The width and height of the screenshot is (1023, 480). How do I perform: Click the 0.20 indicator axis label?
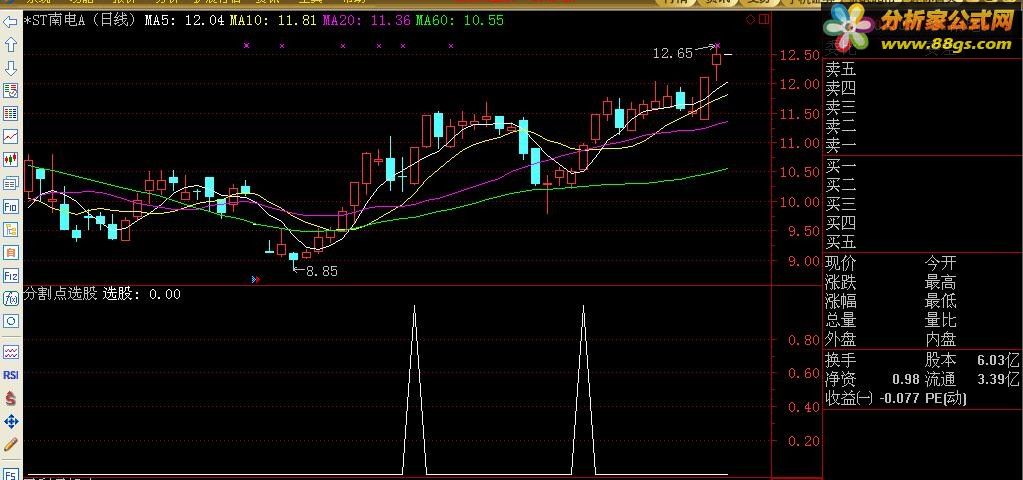(805, 441)
